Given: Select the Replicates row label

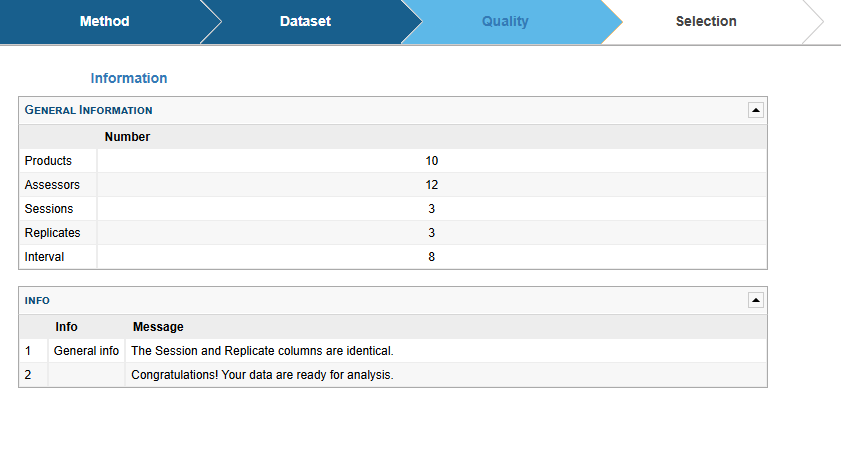Looking at the screenshot, I should pos(52,233).
